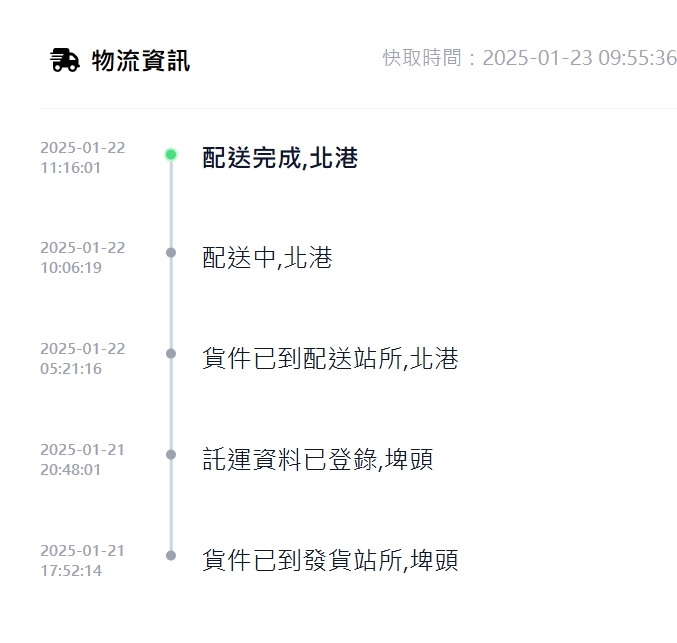Click the timestamp 2025-01-21 17:52:14

82,560
